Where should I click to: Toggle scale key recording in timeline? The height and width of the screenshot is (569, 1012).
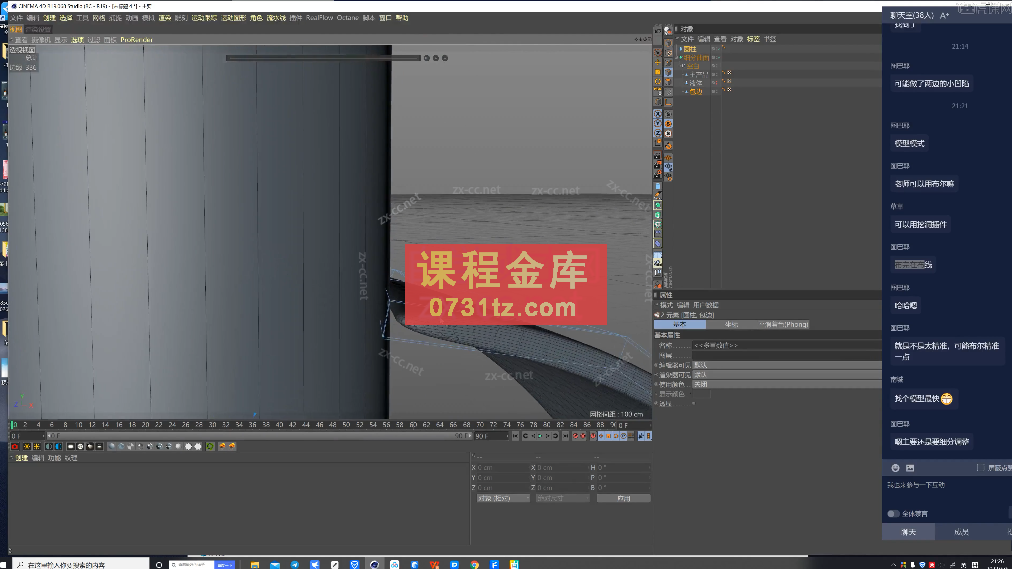click(607, 436)
